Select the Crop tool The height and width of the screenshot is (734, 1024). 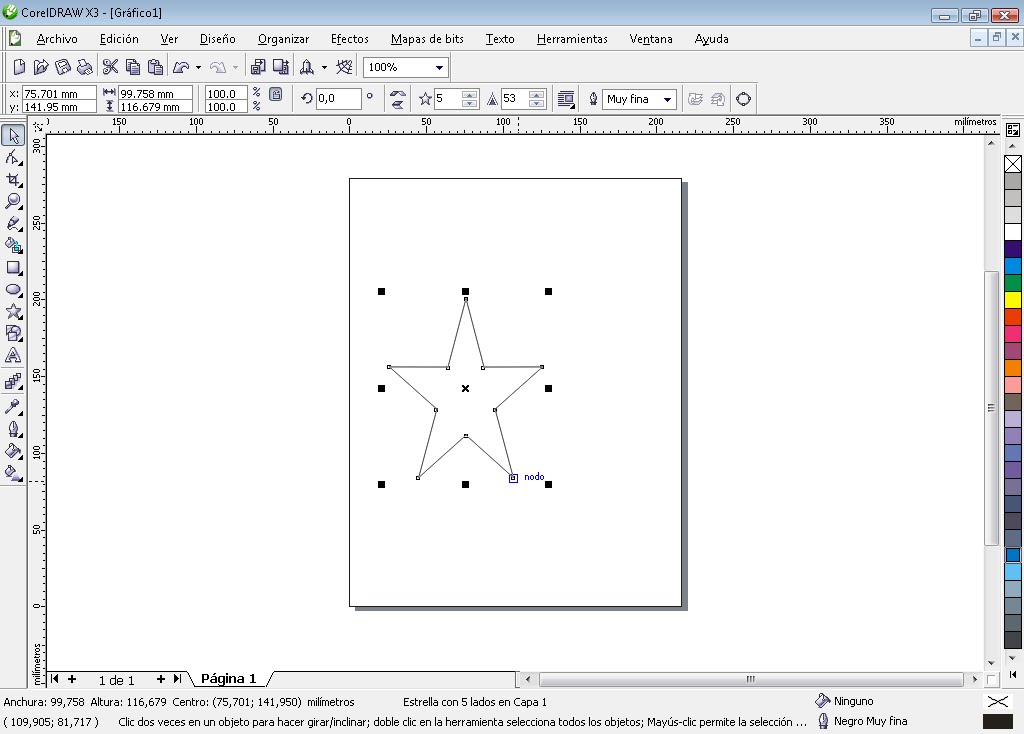pyautogui.click(x=13, y=178)
